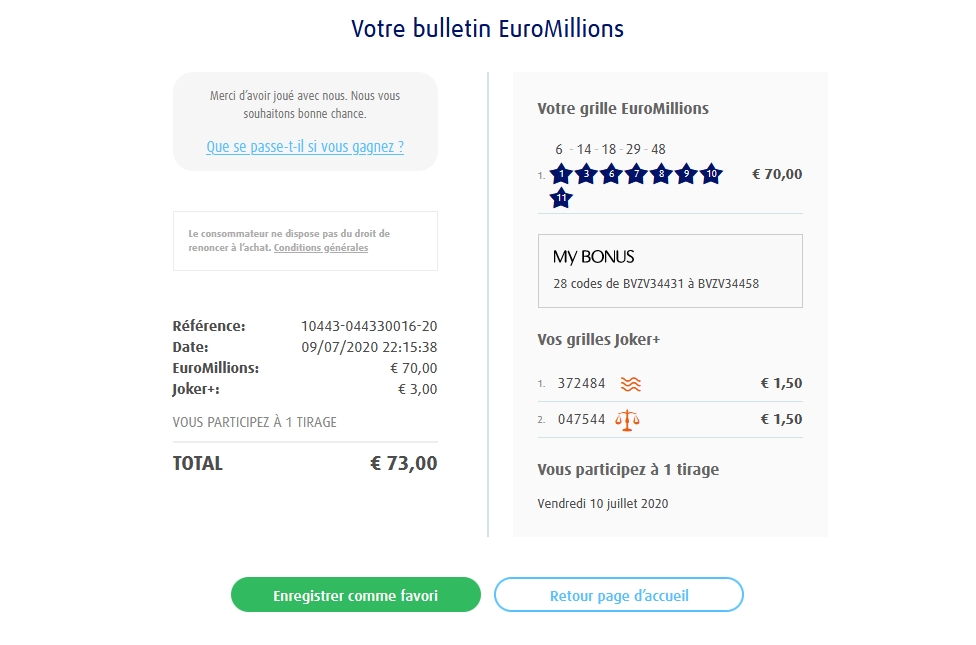Click the Aquarius waves icon beside 372484
976x645 pixels.
click(x=630, y=383)
